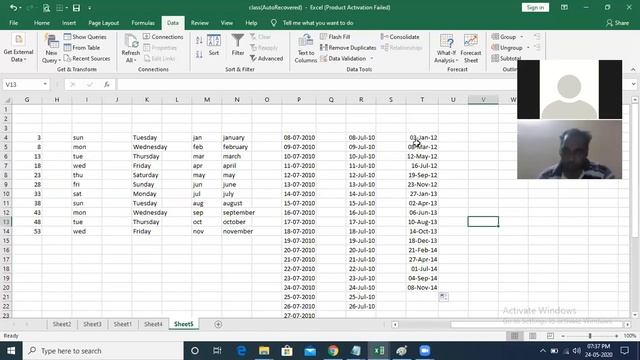
Task: Click Tell me what you want to do
Action: point(318,23)
